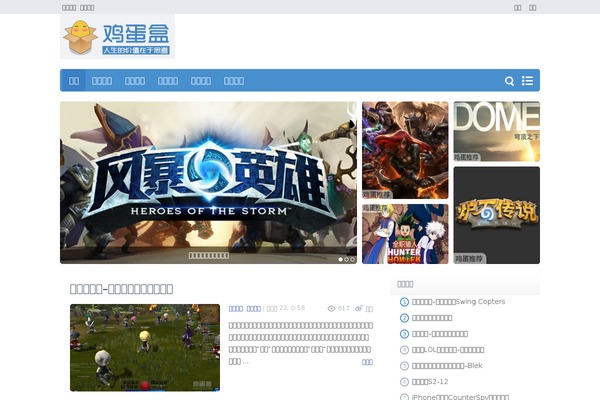Open the League of Legends artwork thumbnail

(405, 150)
